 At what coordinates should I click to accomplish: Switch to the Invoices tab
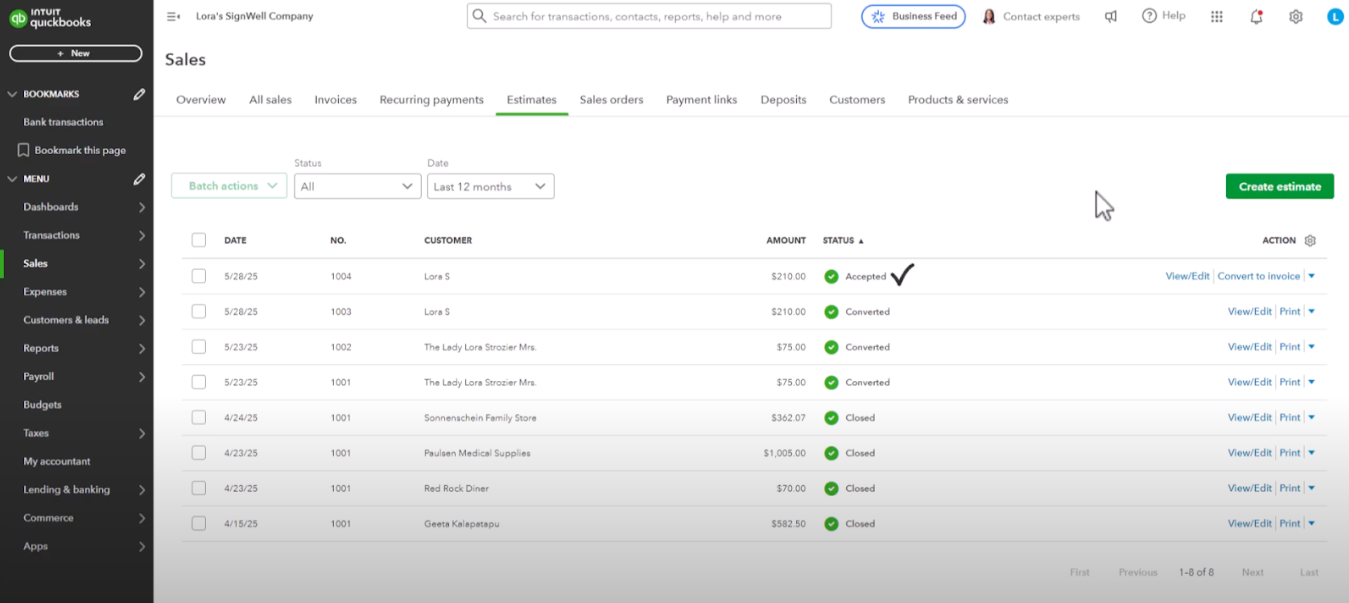pos(335,99)
